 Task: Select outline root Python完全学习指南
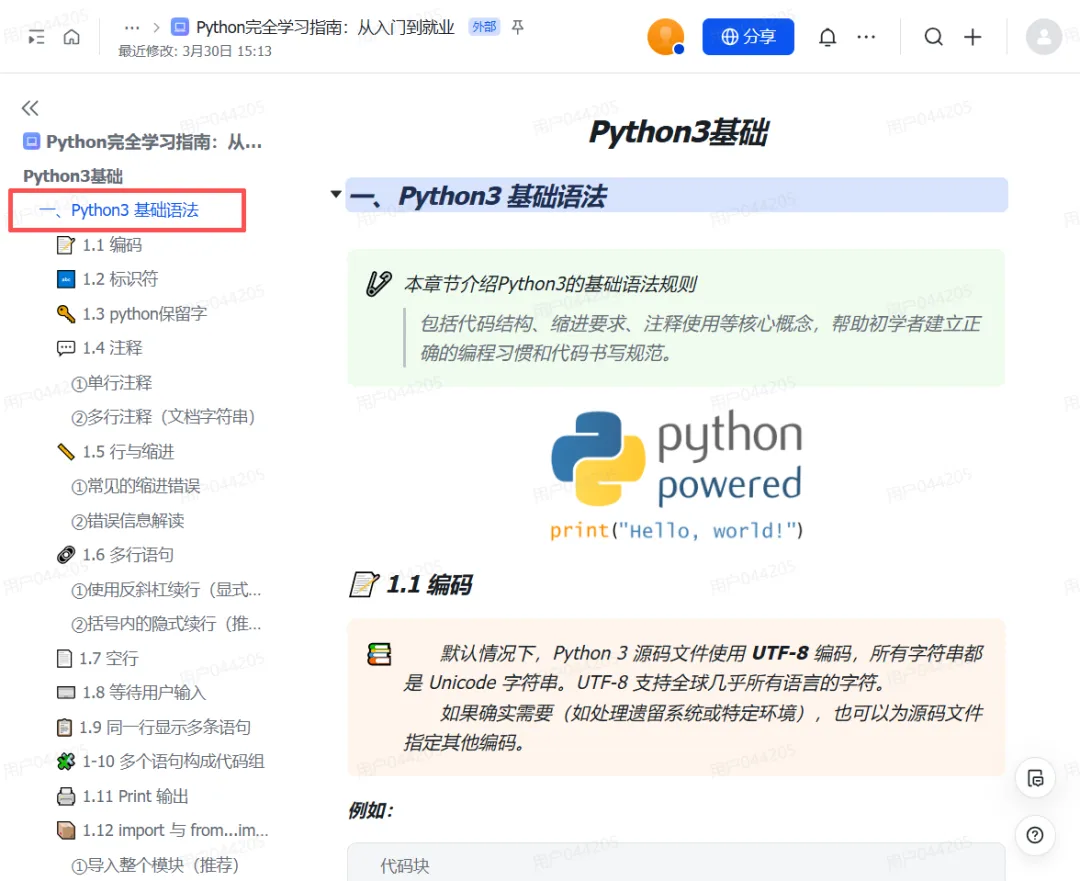click(x=143, y=142)
